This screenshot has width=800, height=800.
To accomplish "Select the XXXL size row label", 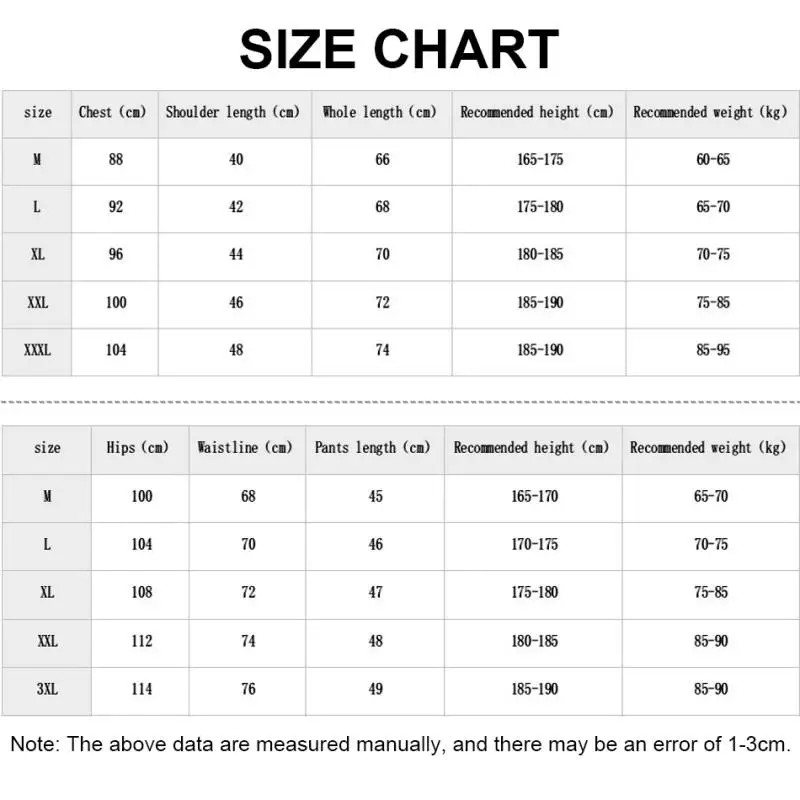I will click(37, 350).
